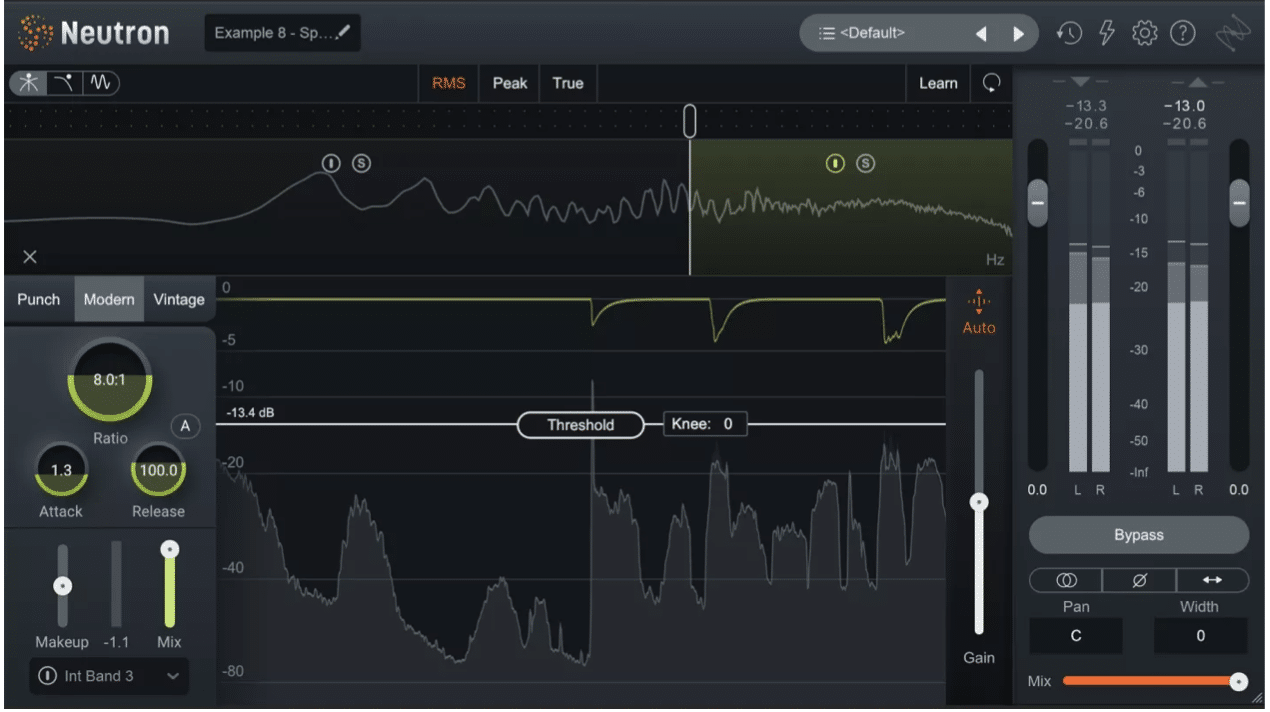This screenshot has height=712, width=1270.
Task: Open the Int Band 3 sidechain dropdown
Action: click(109, 676)
